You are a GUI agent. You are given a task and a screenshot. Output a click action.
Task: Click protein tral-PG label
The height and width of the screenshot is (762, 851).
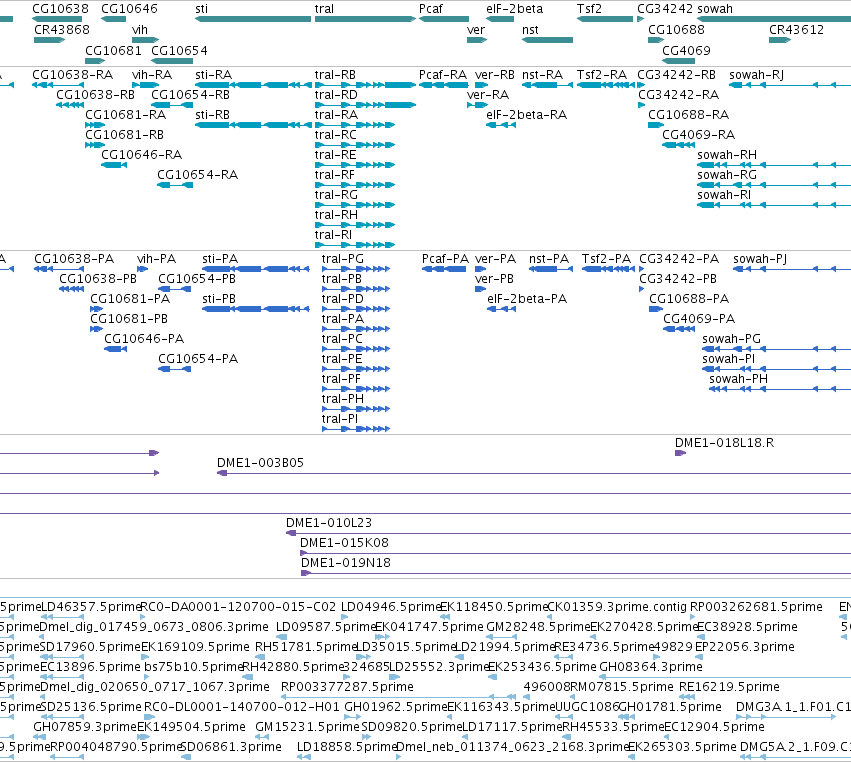tap(342, 258)
